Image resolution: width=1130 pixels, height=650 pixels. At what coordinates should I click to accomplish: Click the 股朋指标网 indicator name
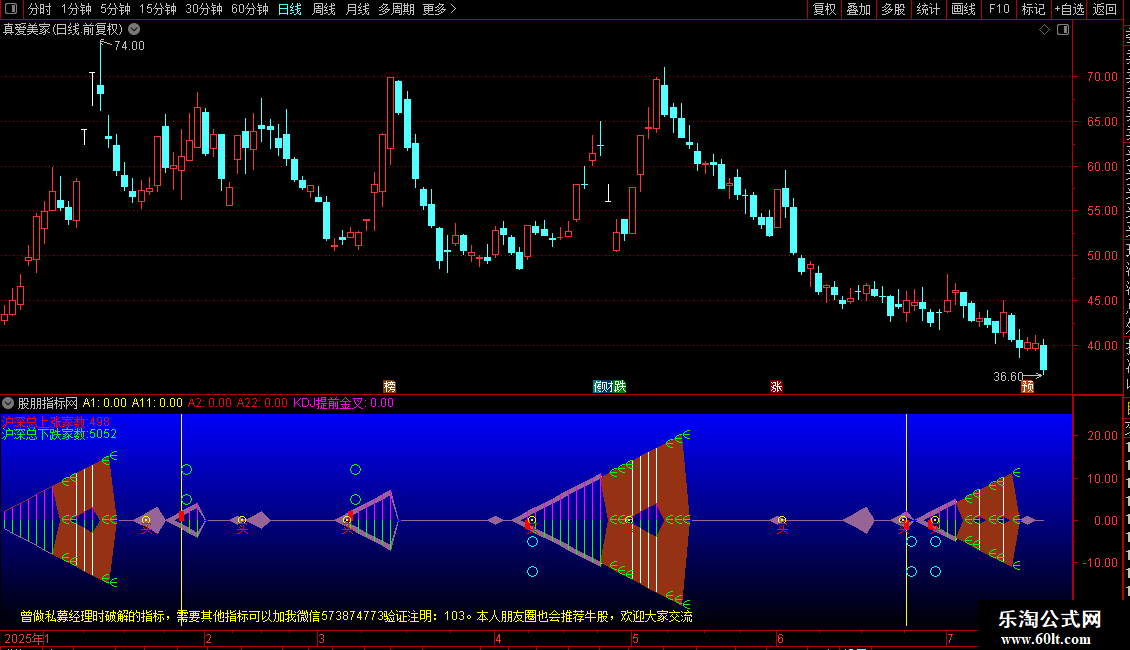point(48,403)
